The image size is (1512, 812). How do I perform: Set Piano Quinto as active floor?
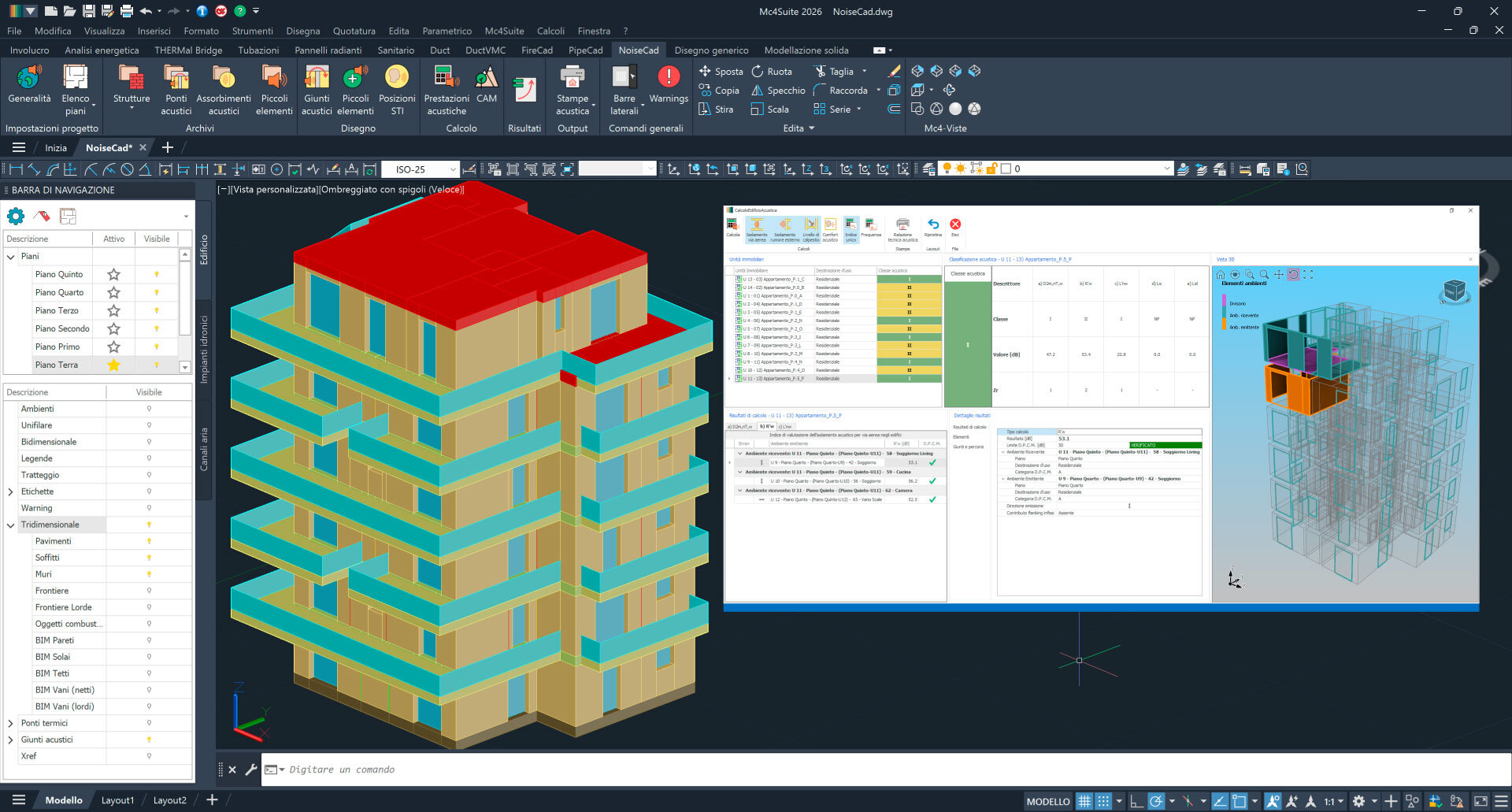coord(113,274)
